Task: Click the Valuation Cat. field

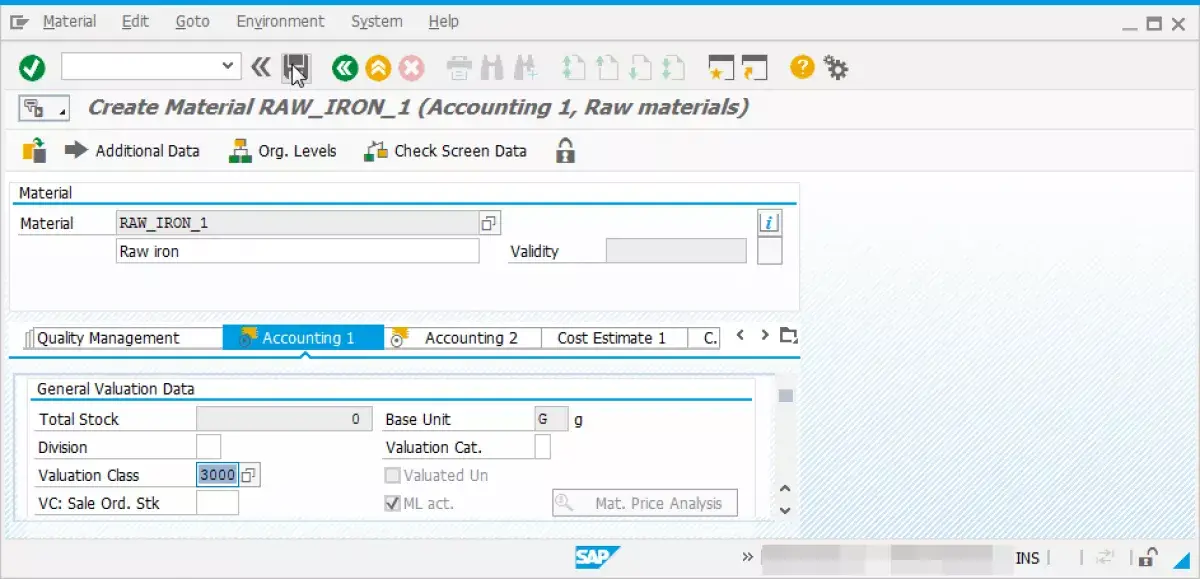Action: click(542, 447)
